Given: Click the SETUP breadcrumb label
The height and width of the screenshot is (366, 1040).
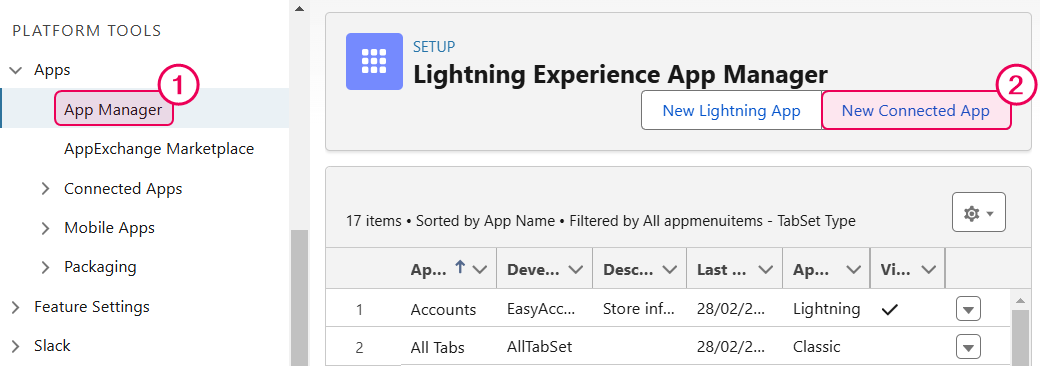Looking at the screenshot, I should (x=434, y=46).
